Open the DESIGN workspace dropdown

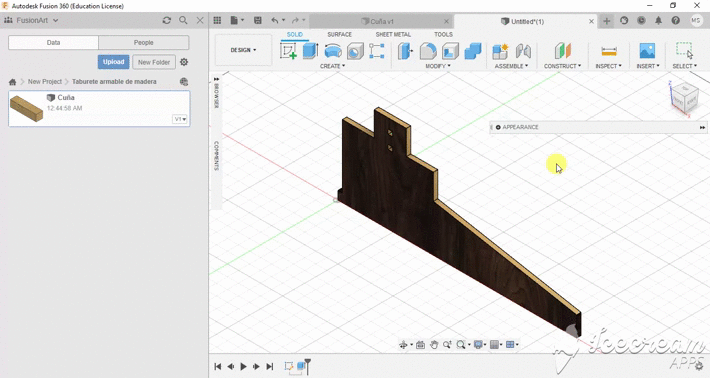(243, 50)
